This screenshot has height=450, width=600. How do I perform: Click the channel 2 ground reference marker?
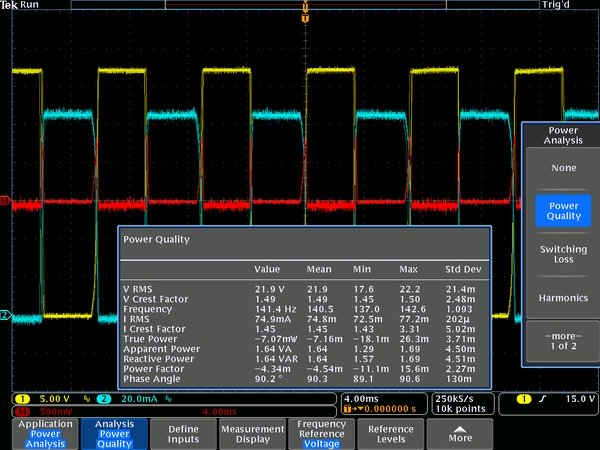click(4, 317)
